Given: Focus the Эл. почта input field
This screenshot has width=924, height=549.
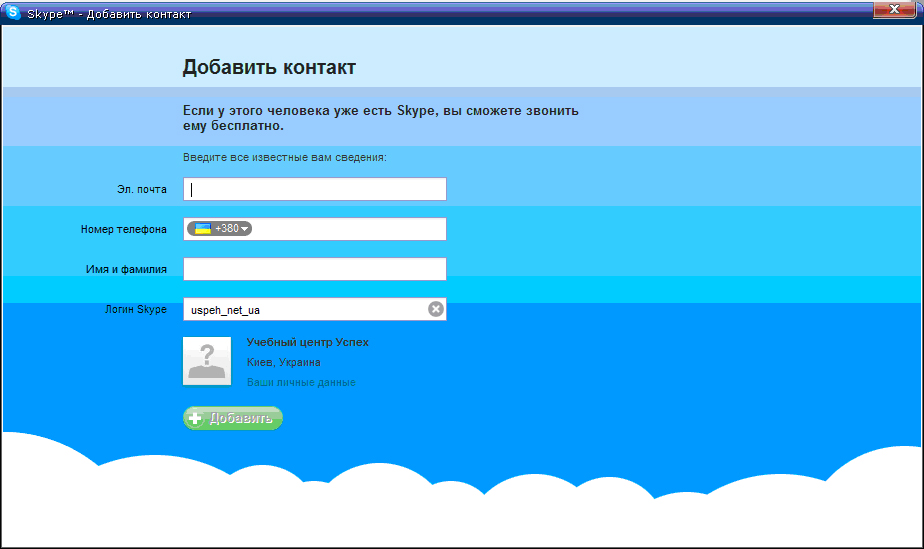Looking at the screenshot, I should (x=315, y=189).
